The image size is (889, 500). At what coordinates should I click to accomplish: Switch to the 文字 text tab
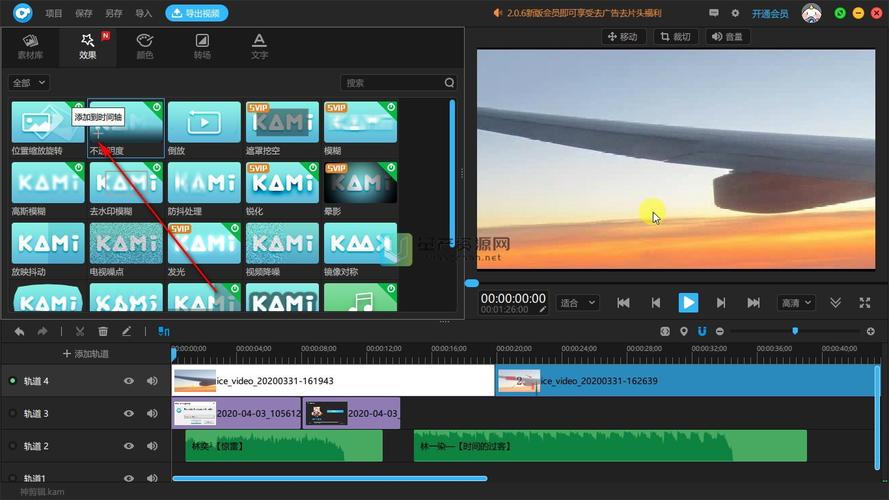coord(259,46)
